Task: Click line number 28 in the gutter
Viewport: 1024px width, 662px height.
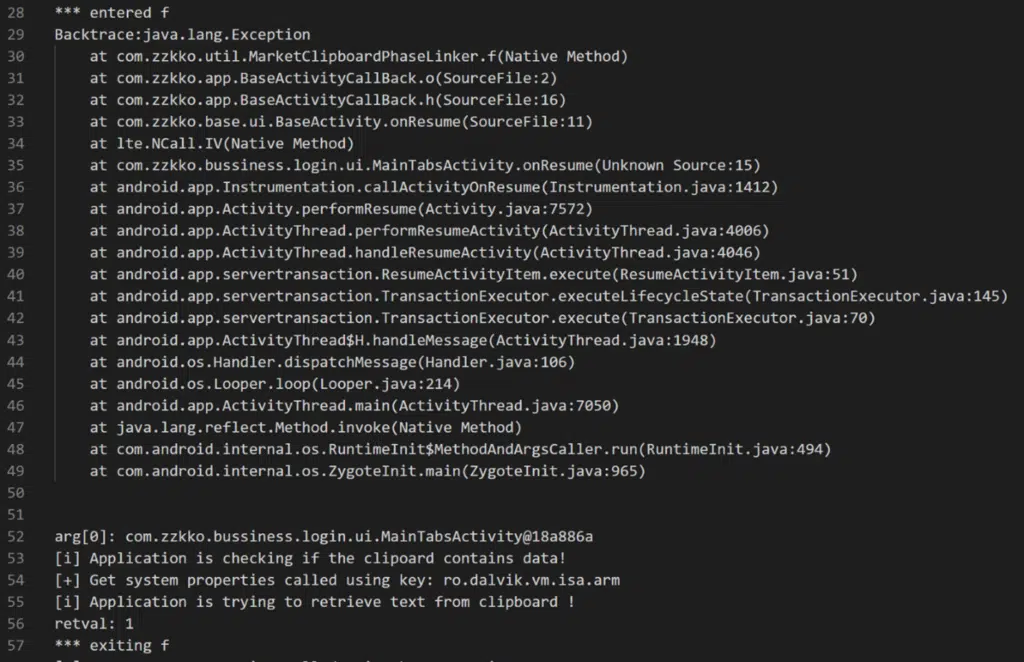Action: click(x=15, y=12)
